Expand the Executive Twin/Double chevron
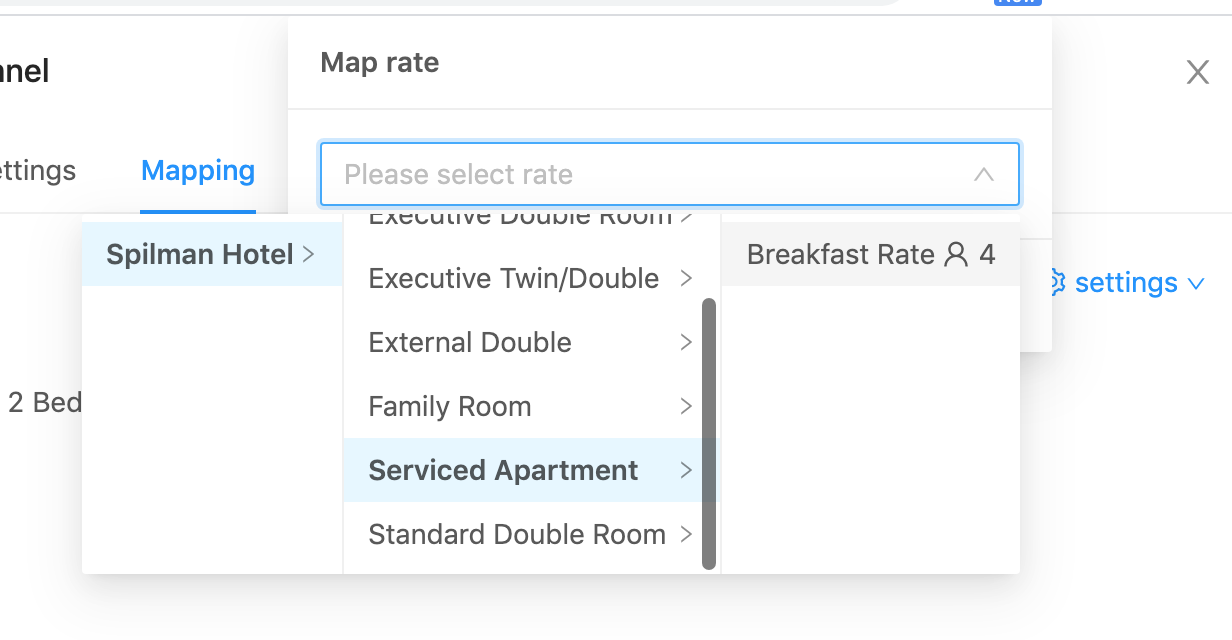1232x640 pixels. click(x=686, y=278)
